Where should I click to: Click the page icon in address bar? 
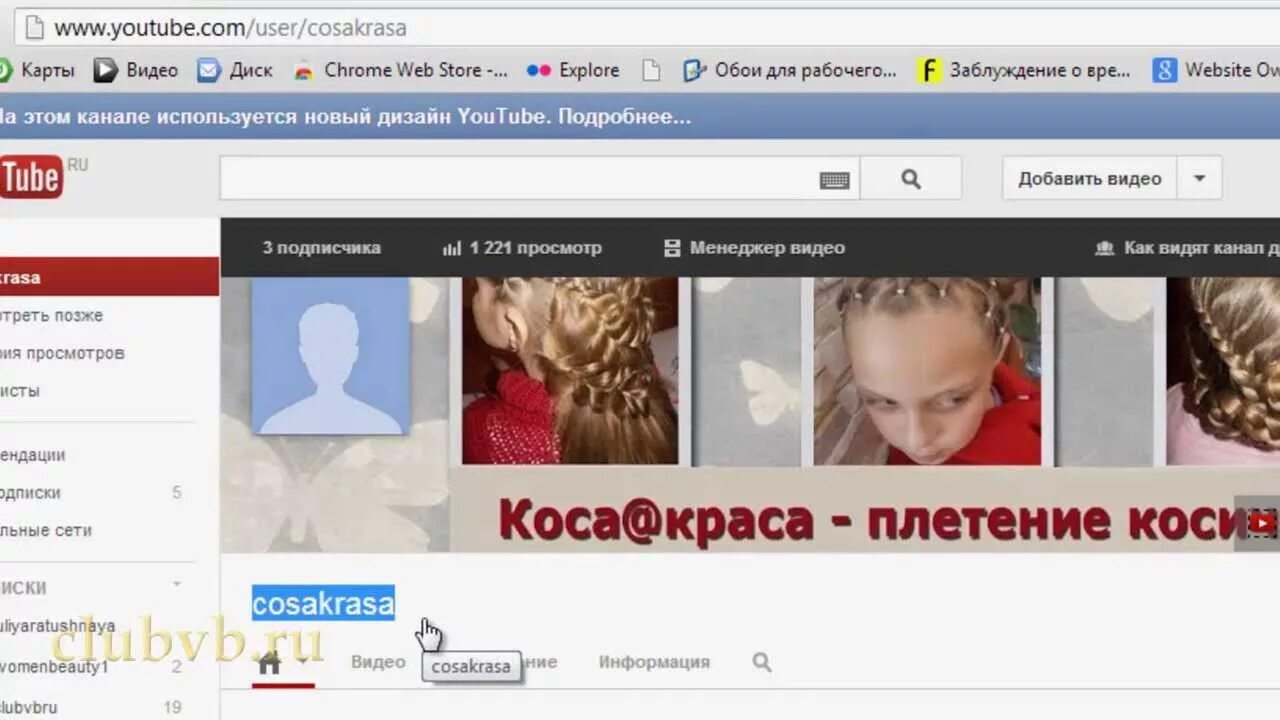point(34,27)
